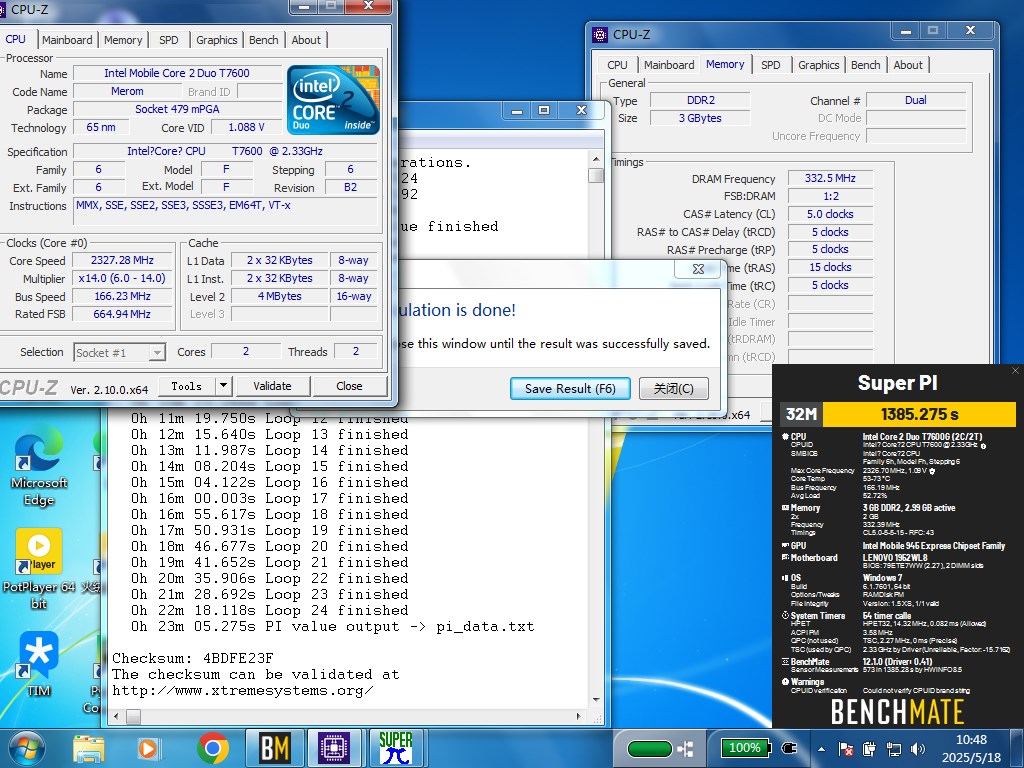Open the Action Center flag tray icon
Viewport: 1024px width, 768px height.
[x=846, y=749]
